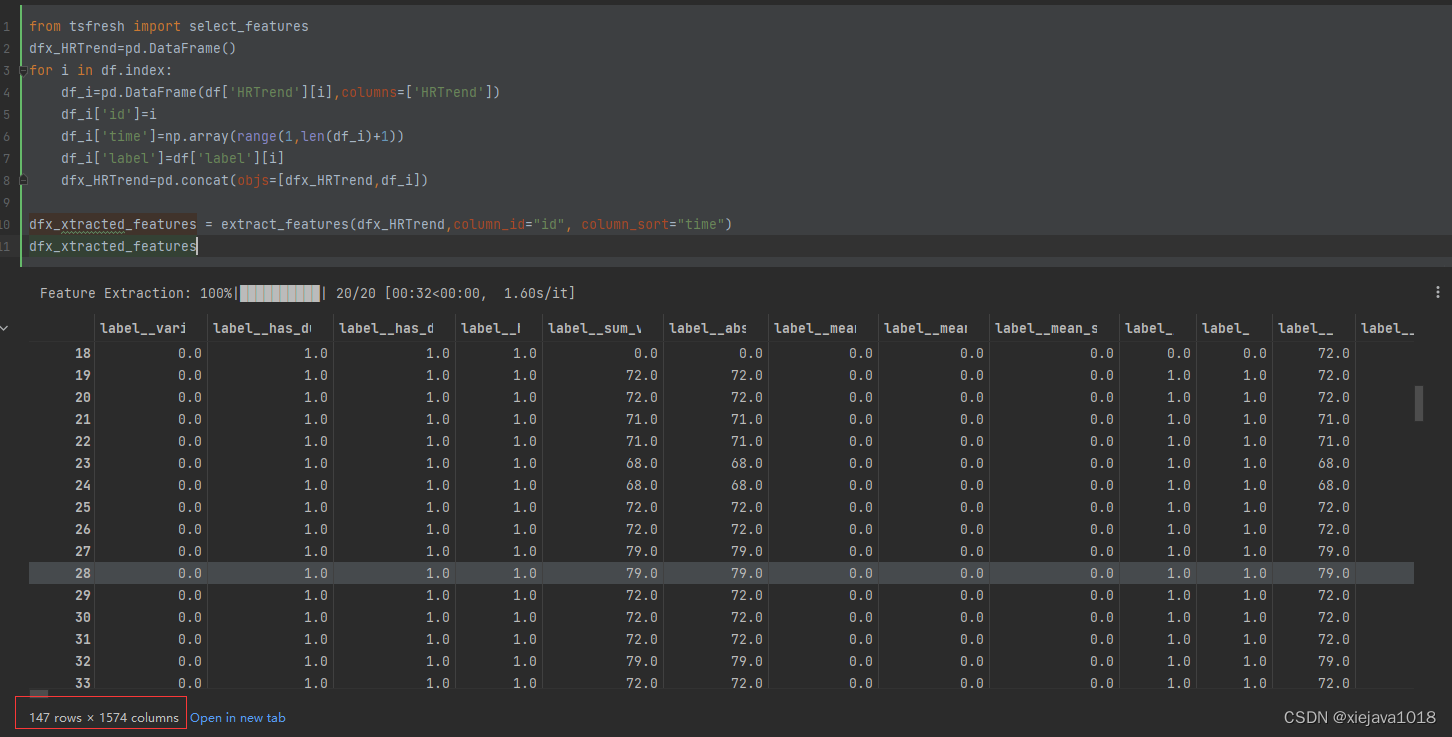Click the label__sum_v column header
This screenshot has width=1452, height=737.
tap(594, 327)
